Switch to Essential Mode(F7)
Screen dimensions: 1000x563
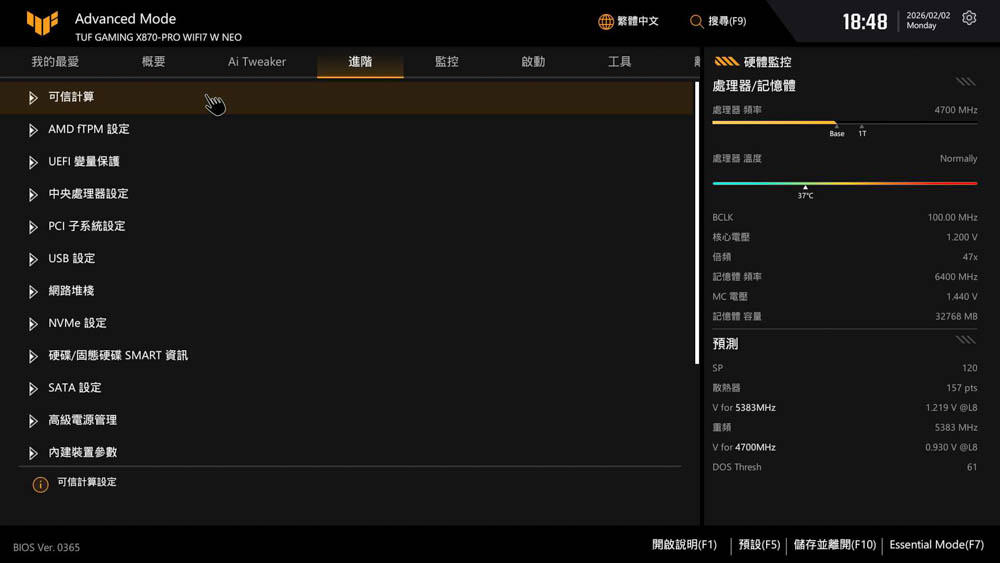coord(936,545)
